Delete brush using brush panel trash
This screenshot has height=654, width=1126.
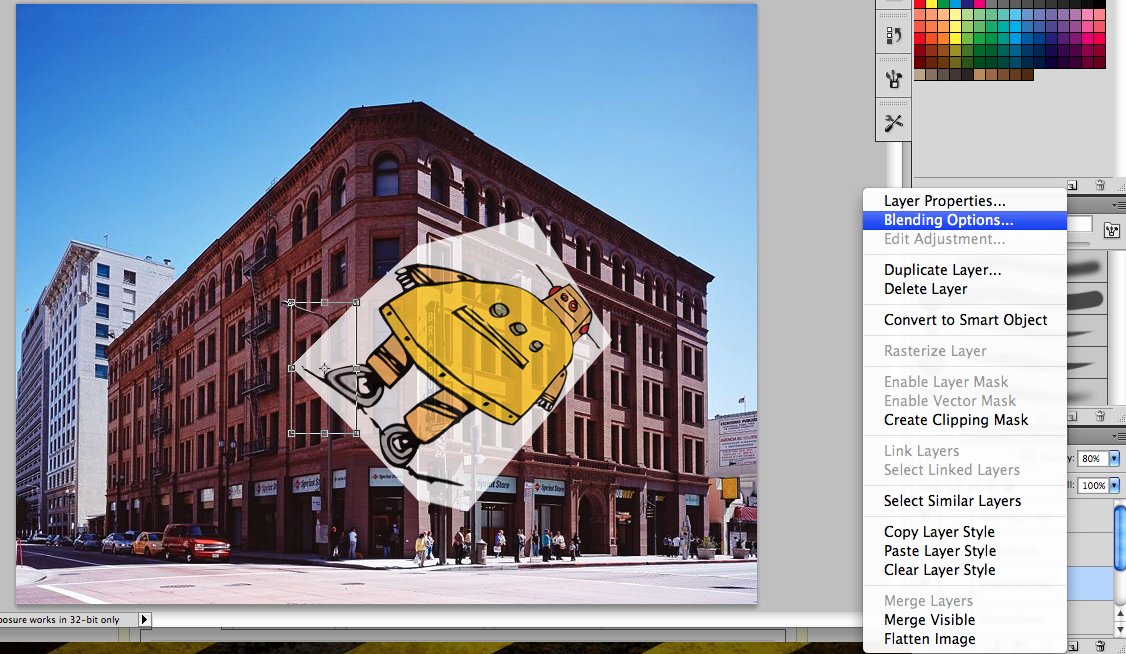pyautogui.click(x=1099, y=416)
